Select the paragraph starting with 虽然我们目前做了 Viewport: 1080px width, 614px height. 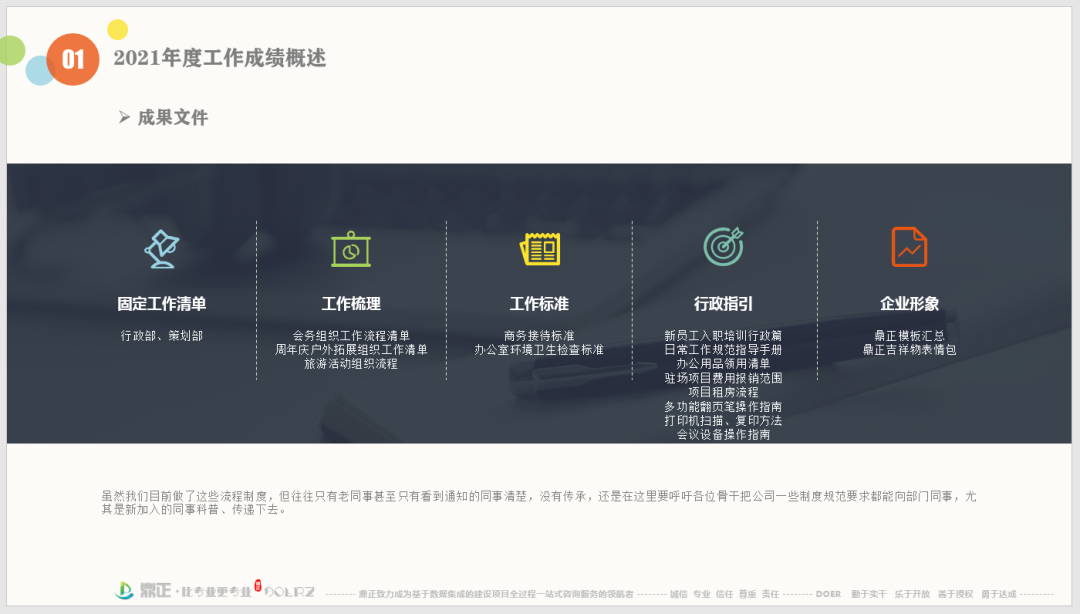tap(538, 502)
